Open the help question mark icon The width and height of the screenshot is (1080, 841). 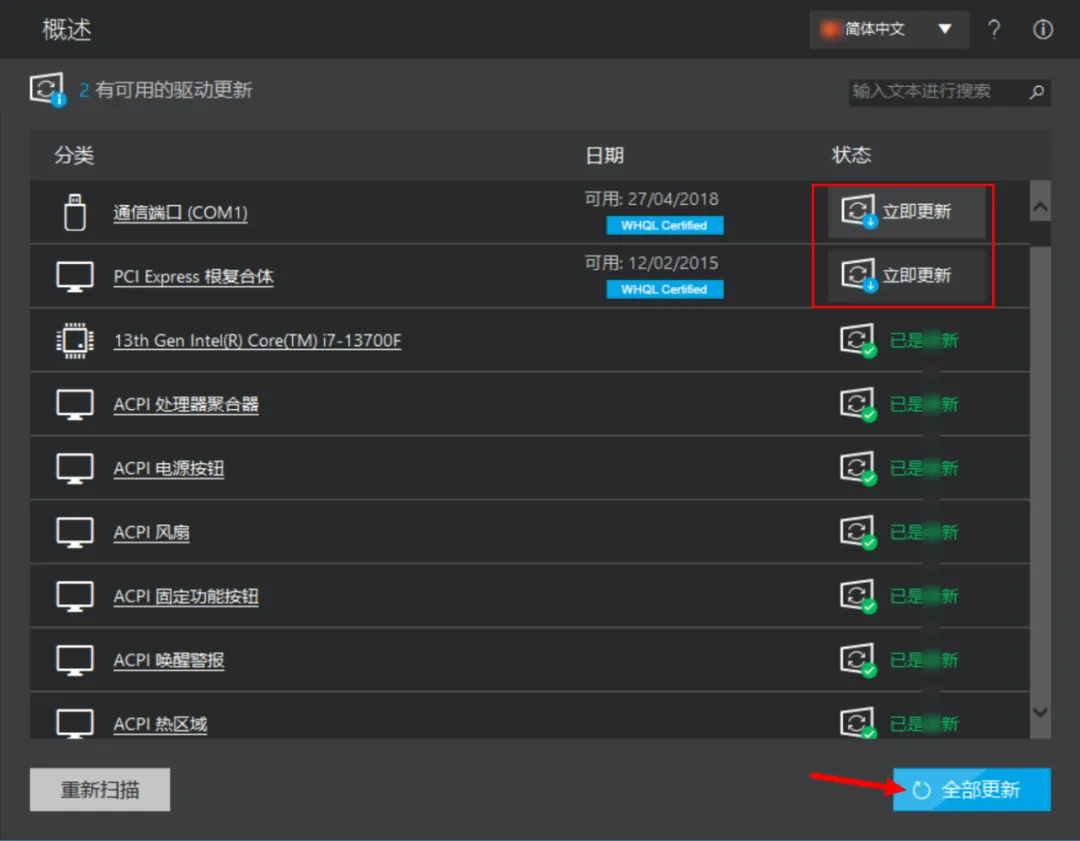[995, 29]
